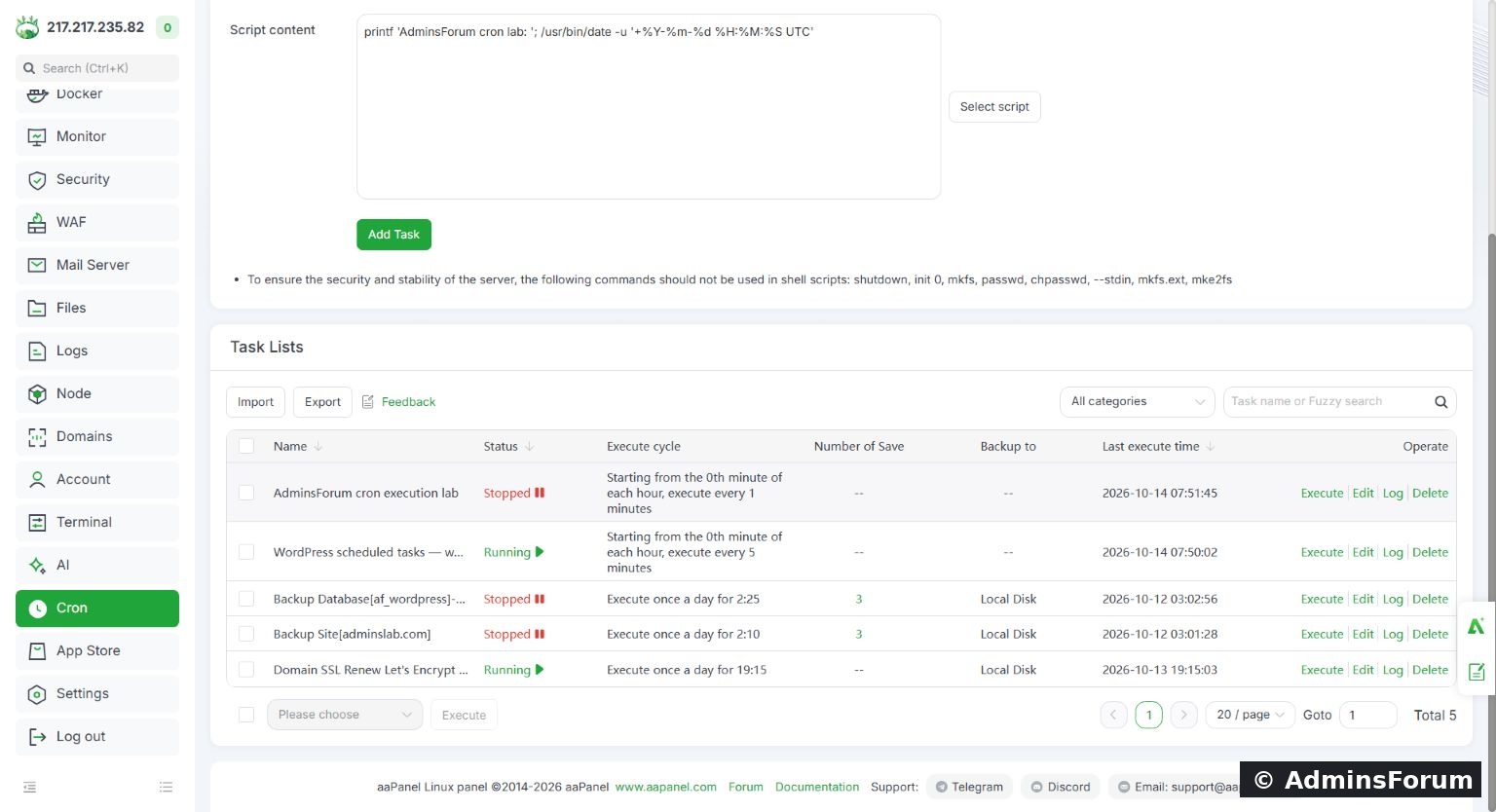Click the collapse sidebar icon bottom left
The width and height of the screenshot is (1496, 812).
29,787
